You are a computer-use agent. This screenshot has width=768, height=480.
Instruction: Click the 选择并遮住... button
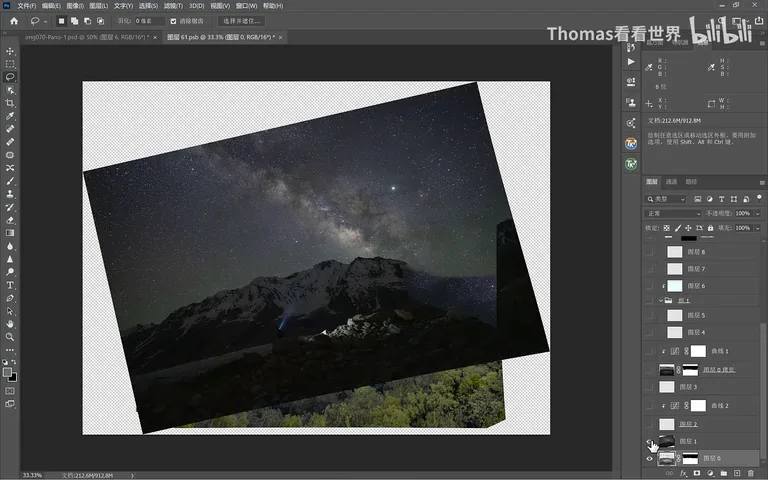pyautogui.click(x=241, y=21)
